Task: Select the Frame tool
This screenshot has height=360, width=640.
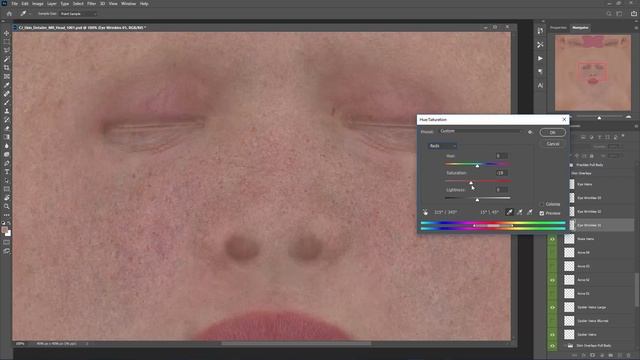Action: (x=7, y=76)
